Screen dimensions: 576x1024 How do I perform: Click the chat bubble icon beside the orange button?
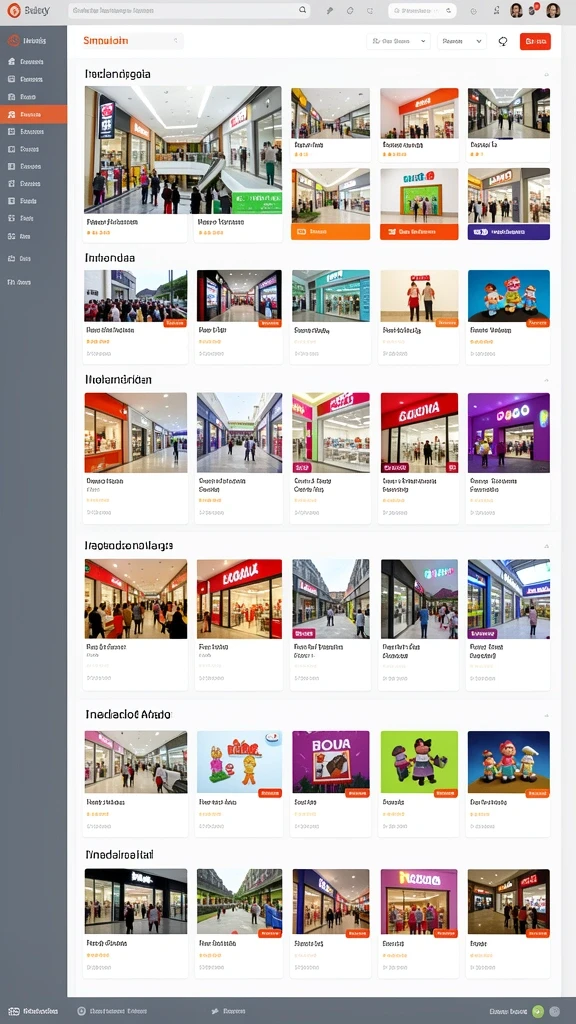pyautogui.click(x=503, y=41)
